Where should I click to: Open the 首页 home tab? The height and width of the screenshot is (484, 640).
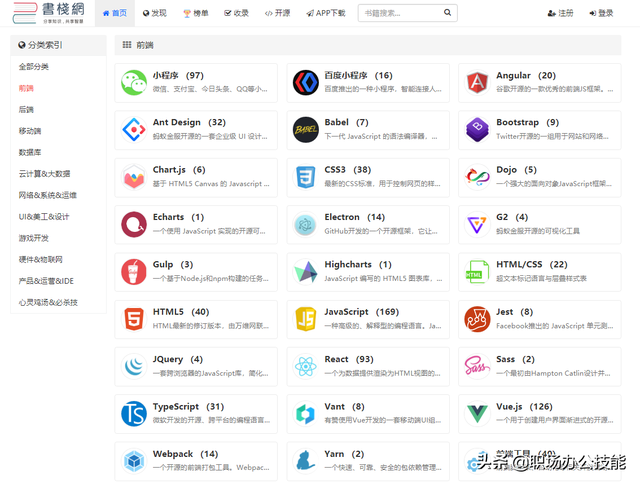[x=115, y=13]
